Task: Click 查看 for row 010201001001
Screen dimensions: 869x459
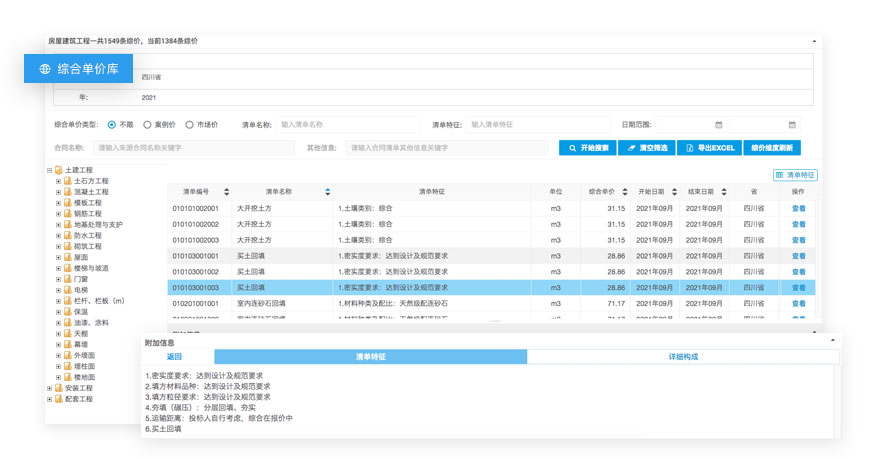Action: tap(799, 304)
